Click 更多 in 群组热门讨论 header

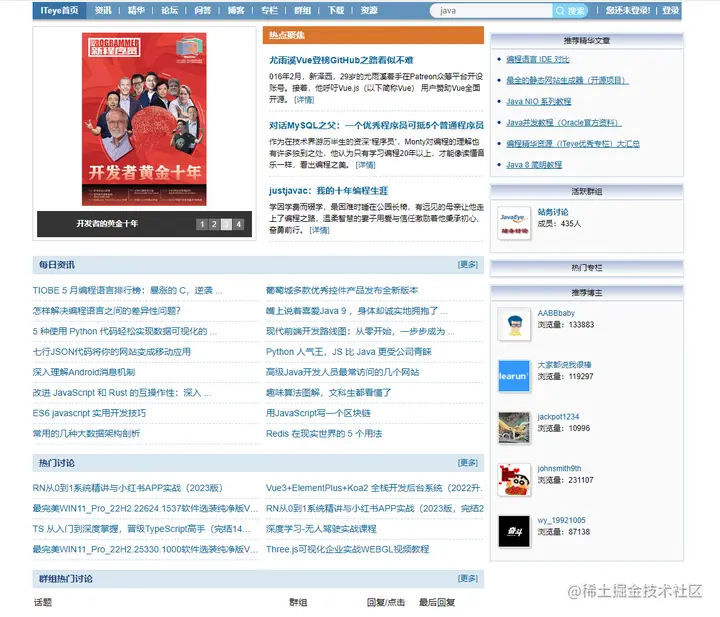coord(468,578)
